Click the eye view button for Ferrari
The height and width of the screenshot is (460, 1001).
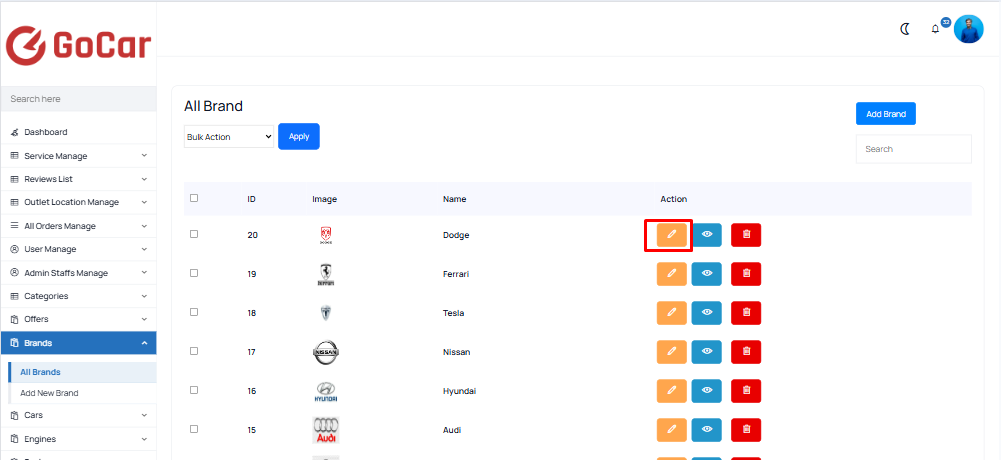pyautogui.click(x=707, y=274)
